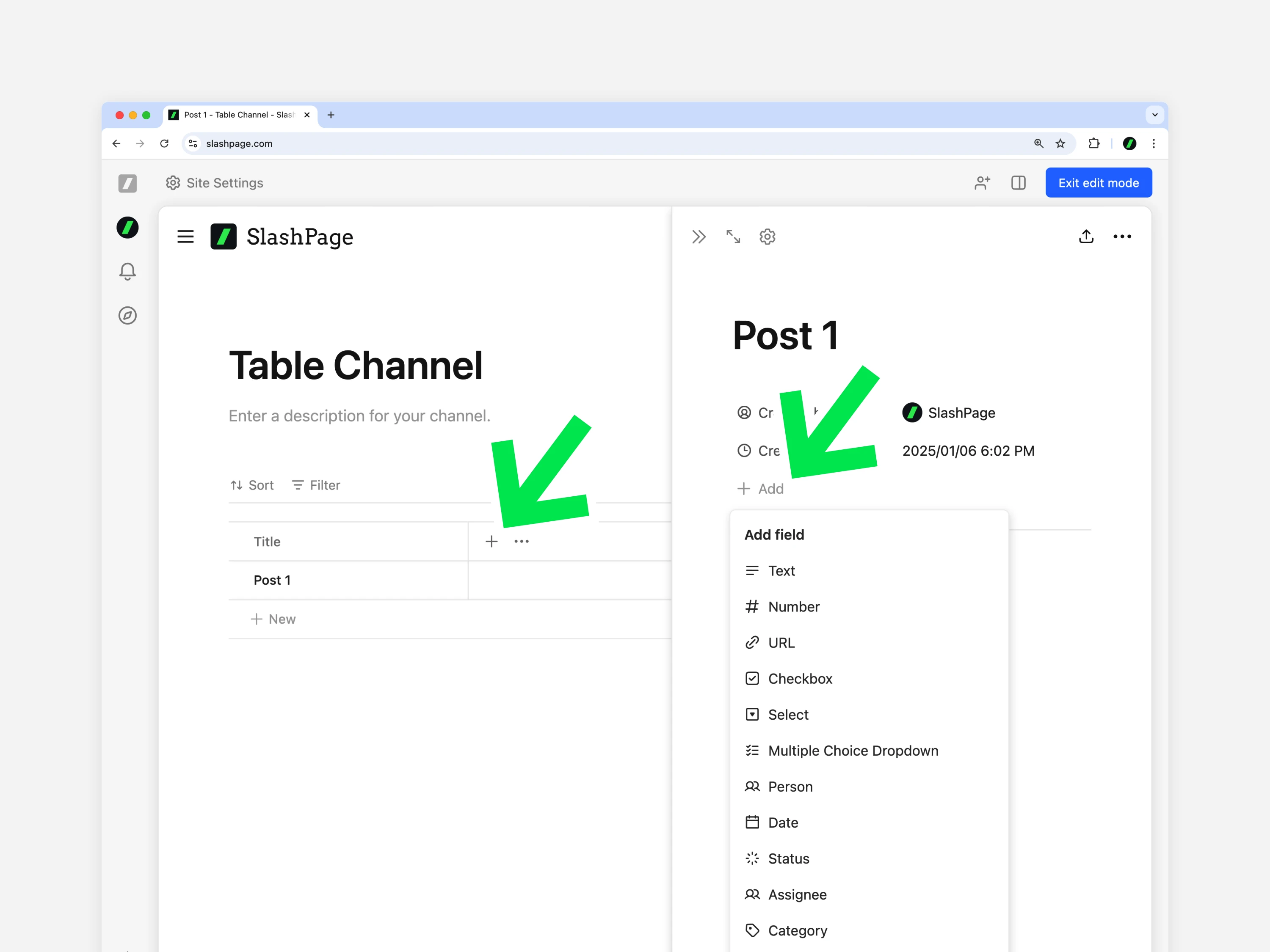Image resolution: width=1270 pixels, height=952 pixels.
Task: Open the Post 1 table row
Action: [348, 580]
